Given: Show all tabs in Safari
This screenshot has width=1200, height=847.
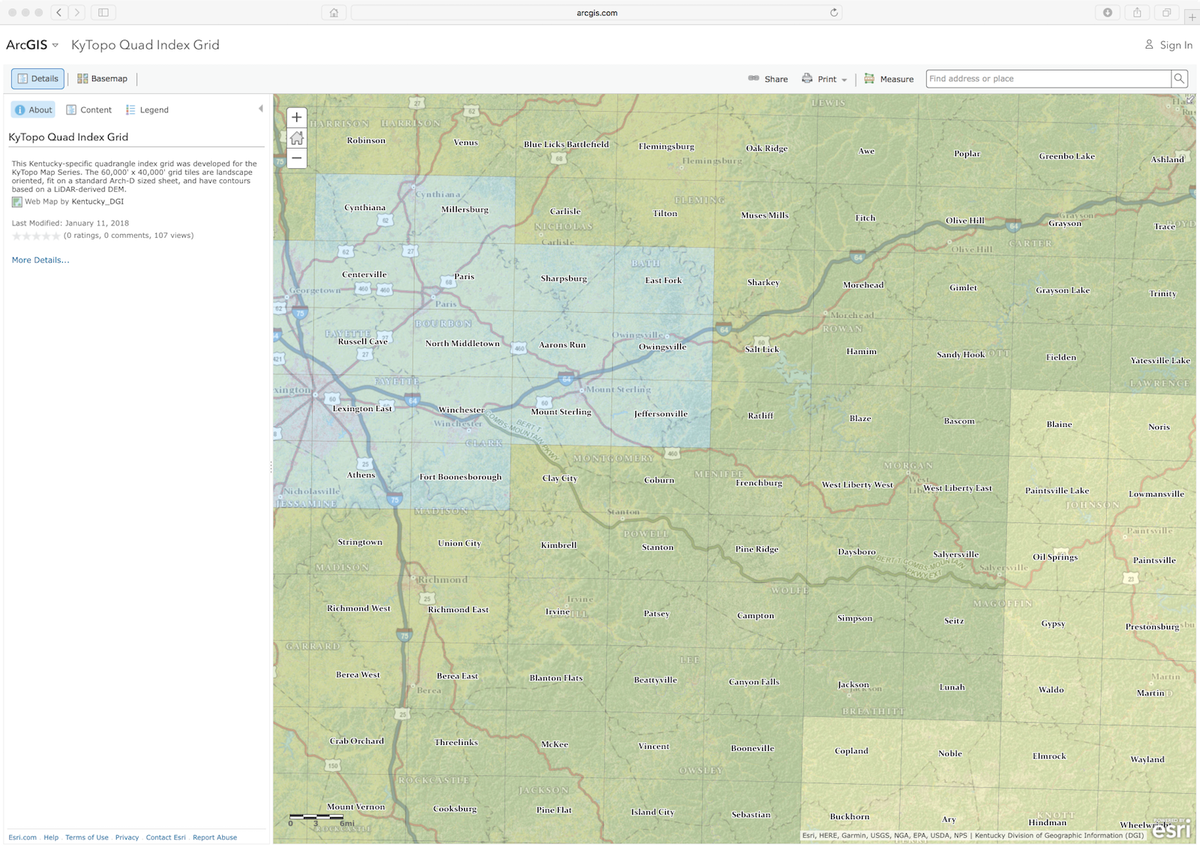Looking at the screenshot, I should (x=1166, y=12).
